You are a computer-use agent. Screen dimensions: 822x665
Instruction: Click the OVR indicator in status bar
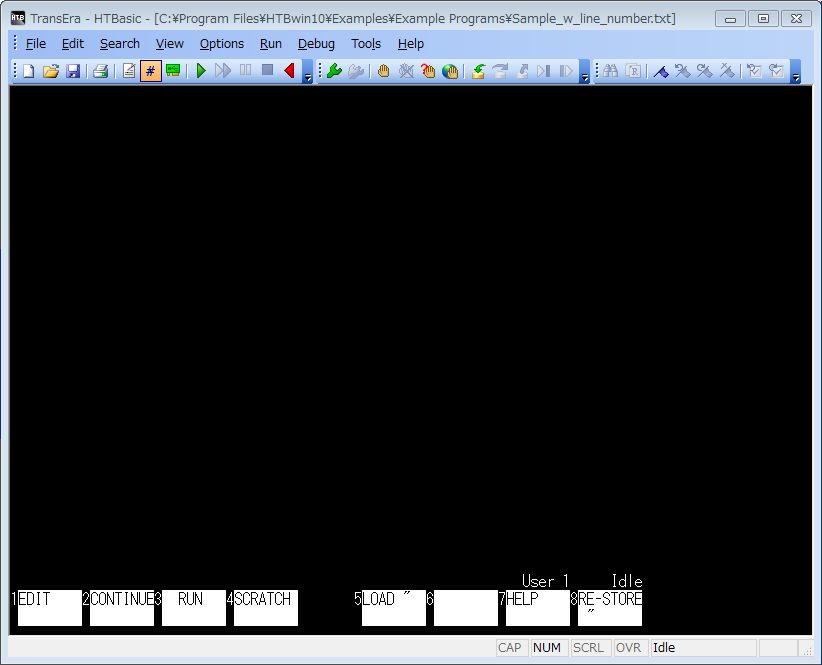click(x=629, y=648)
